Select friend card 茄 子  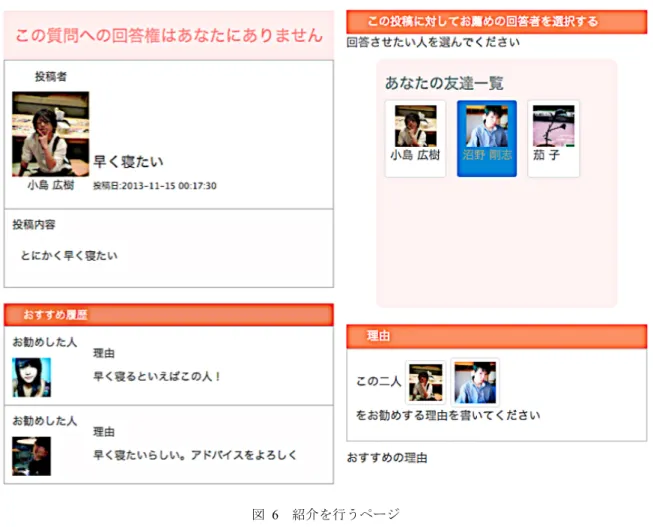click(553, 139)
